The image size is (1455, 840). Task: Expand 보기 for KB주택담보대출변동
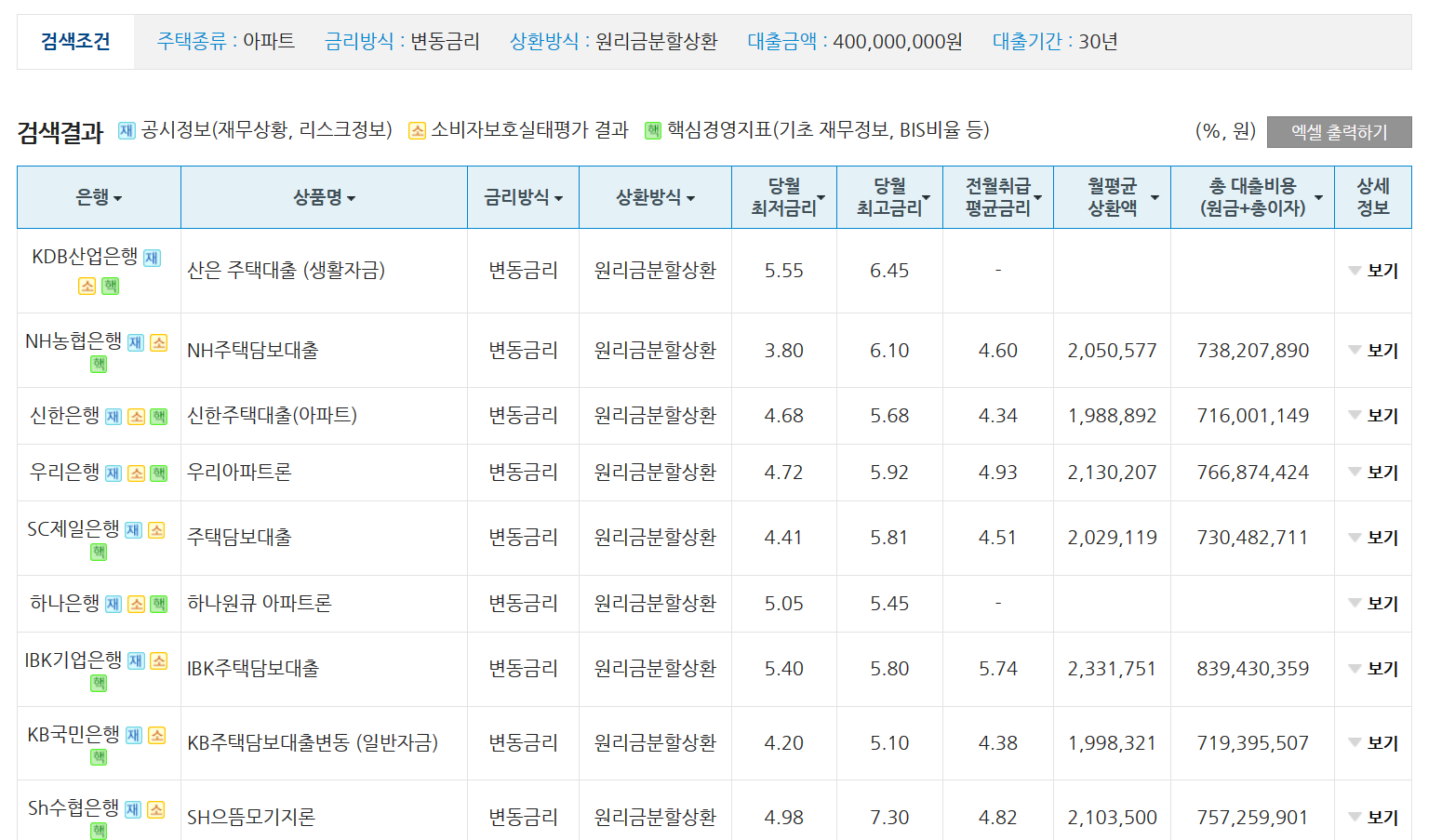[x=1373, y=743]
